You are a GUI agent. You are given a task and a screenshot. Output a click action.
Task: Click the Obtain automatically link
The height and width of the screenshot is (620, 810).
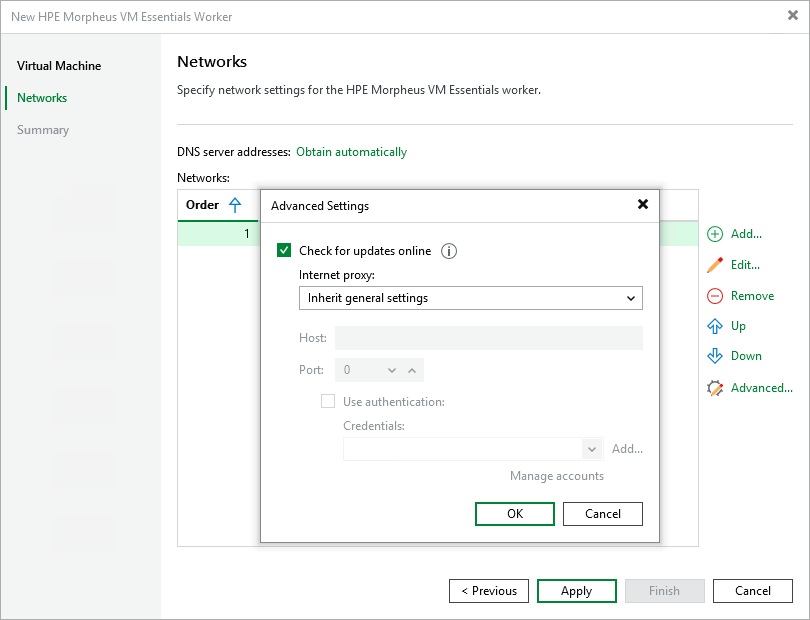click(x=351, y=152)
